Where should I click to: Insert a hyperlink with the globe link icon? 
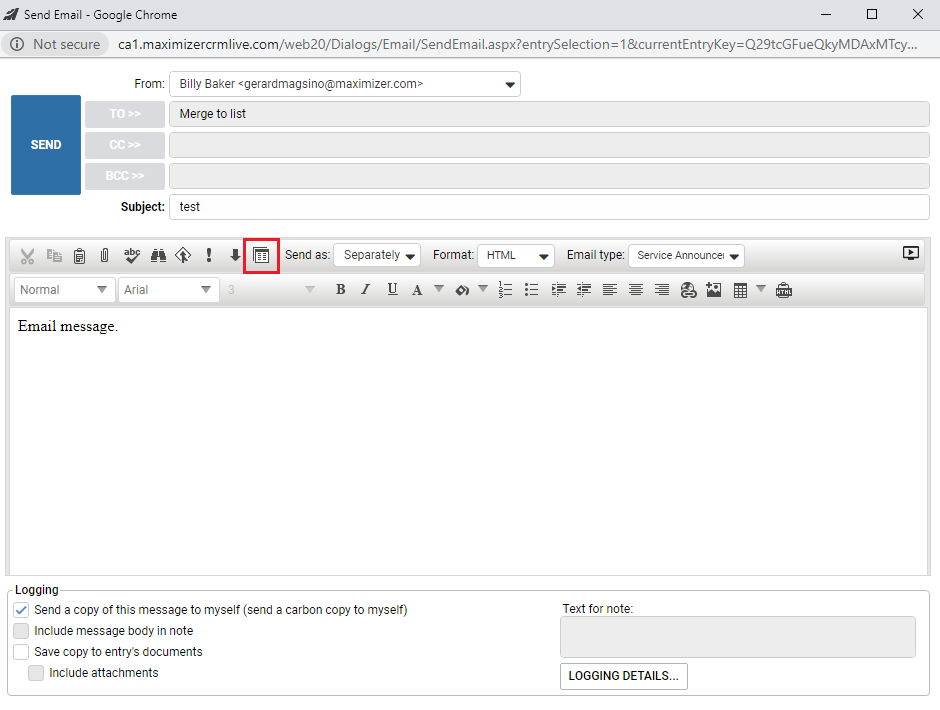[688, 290]
